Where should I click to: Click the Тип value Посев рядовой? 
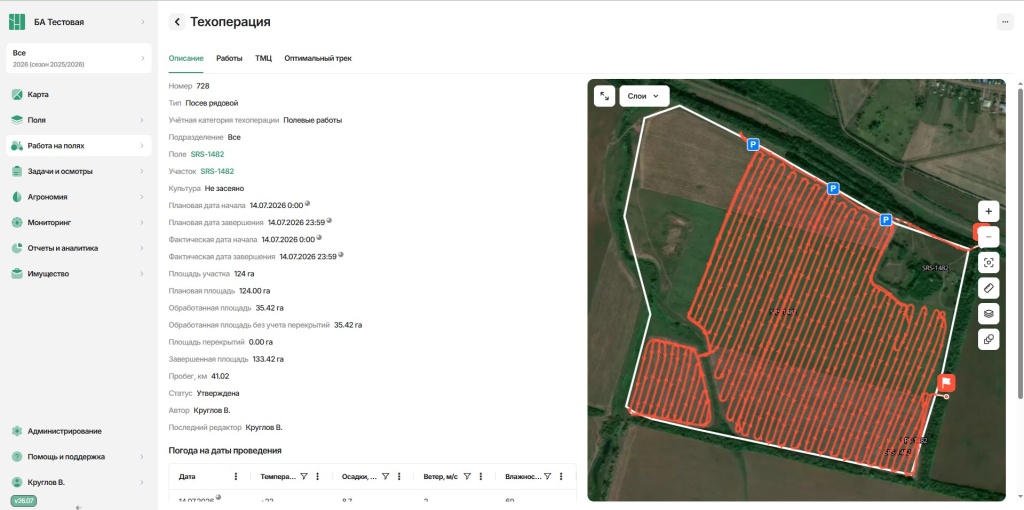212,103
